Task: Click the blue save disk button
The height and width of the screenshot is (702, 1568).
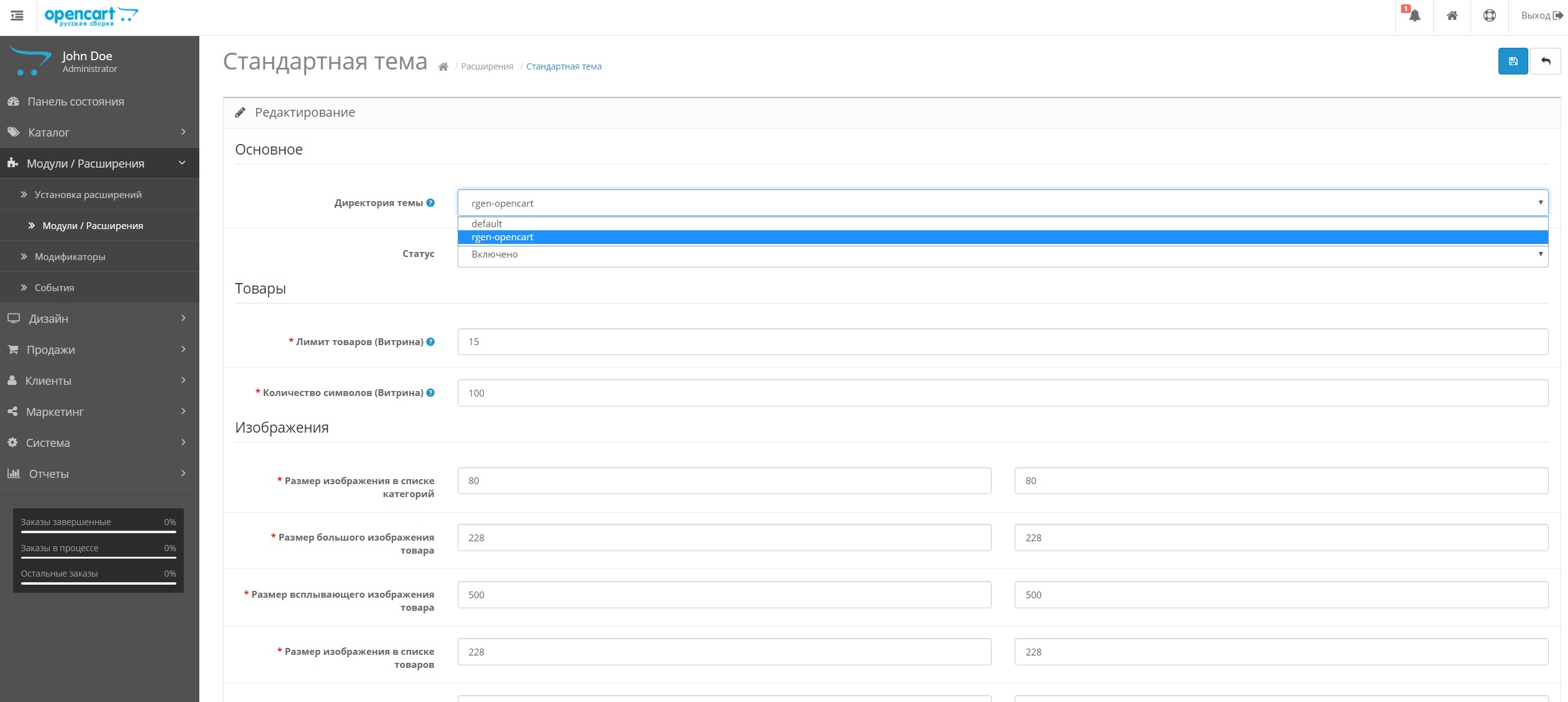Action: [1513, 61]
